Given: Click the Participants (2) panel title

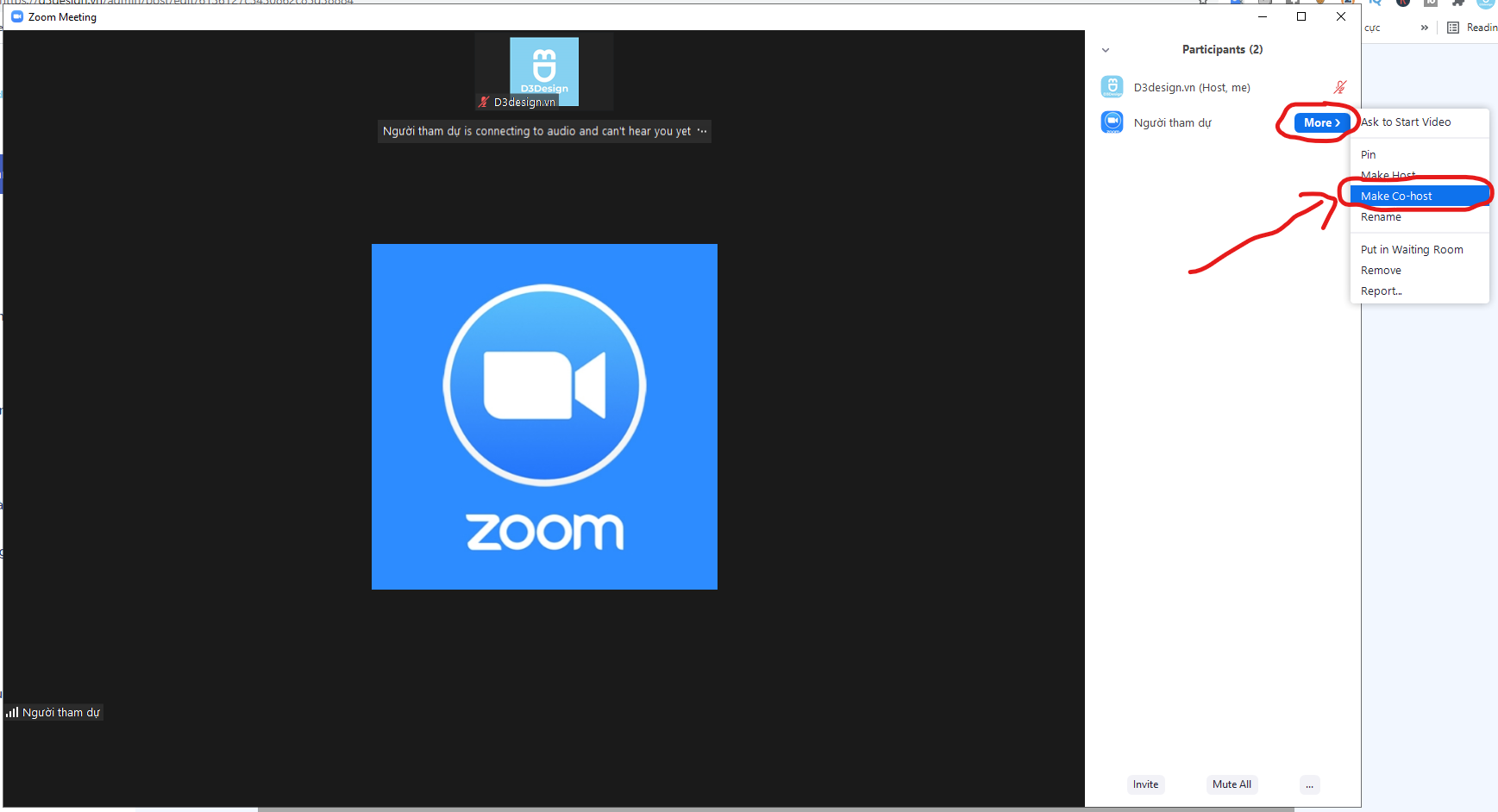Looking at the screenshot, I should (x=1222, y=50).
